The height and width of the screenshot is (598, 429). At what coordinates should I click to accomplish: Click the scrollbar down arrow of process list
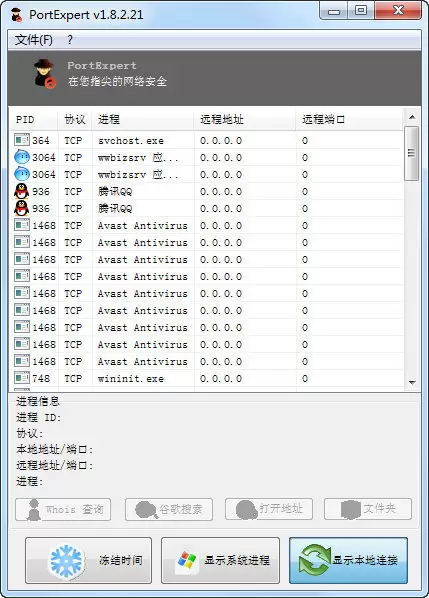pyautogui.click(x=412, y=382)
